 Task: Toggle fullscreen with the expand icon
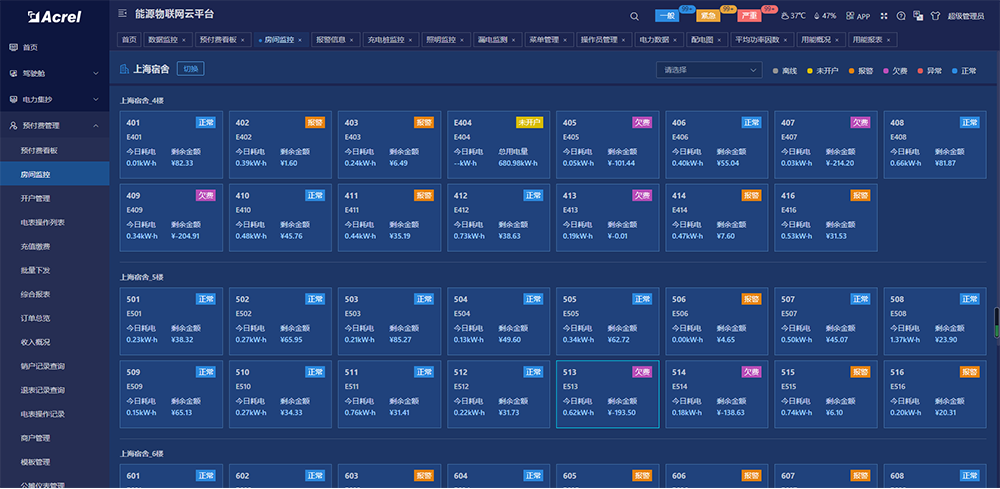[x=886, y=16]
